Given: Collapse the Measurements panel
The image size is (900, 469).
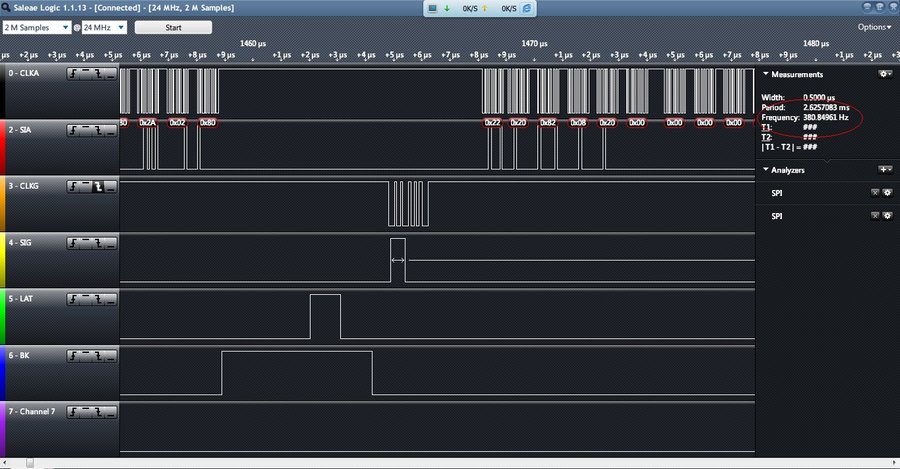Looking at the screenshot, I should [766, 74].
